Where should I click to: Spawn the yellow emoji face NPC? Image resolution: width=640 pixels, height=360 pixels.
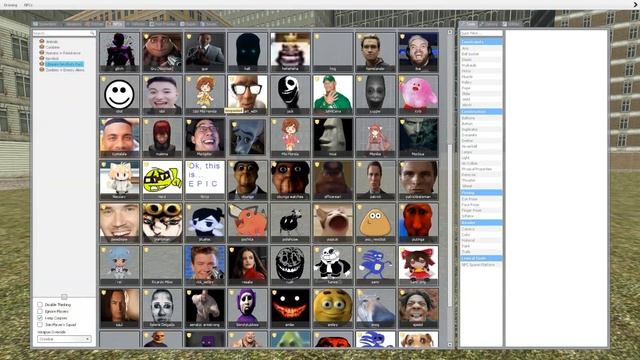click(333, 308)
